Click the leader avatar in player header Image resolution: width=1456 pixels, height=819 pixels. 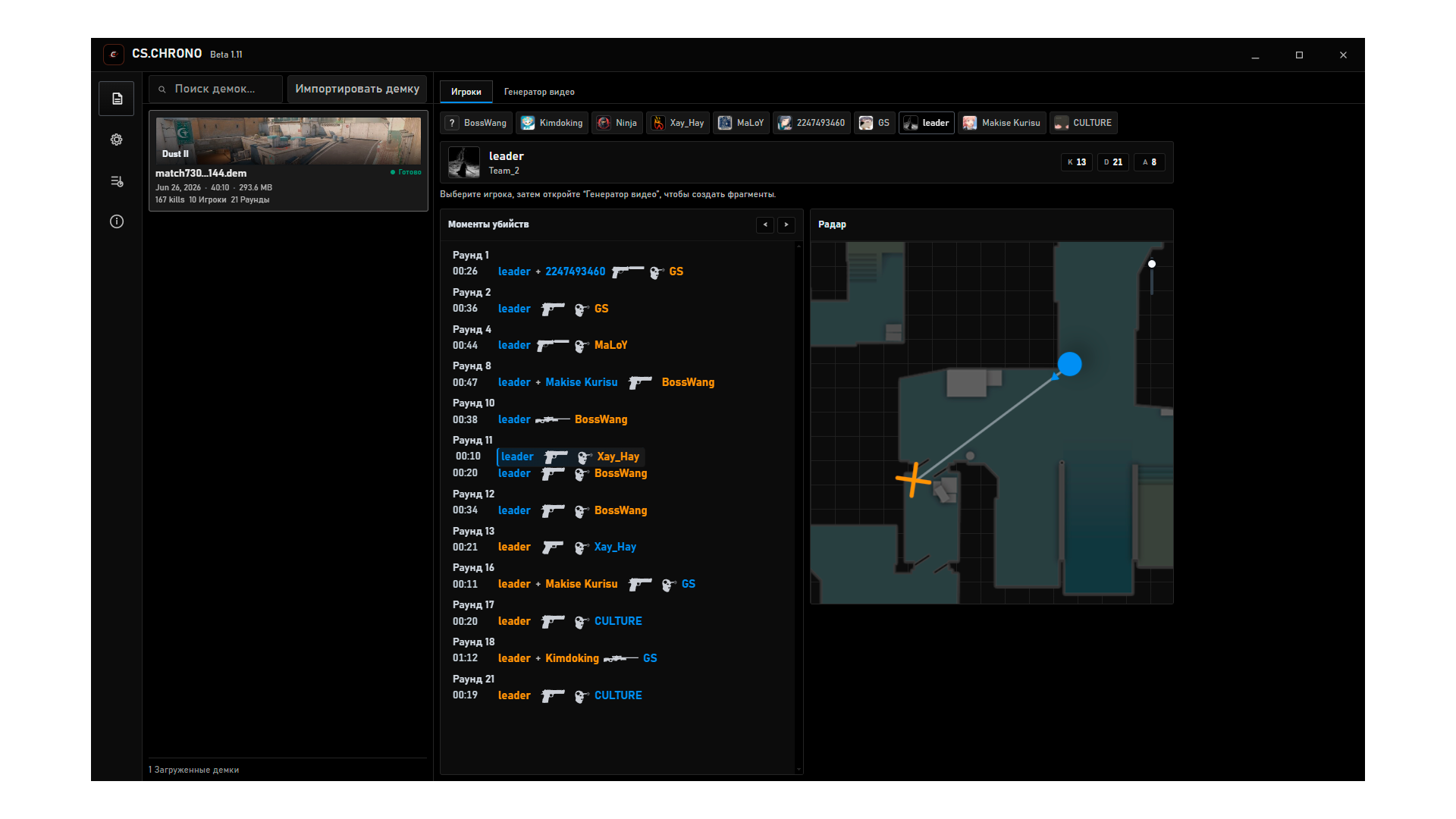[x=463, y=162]
